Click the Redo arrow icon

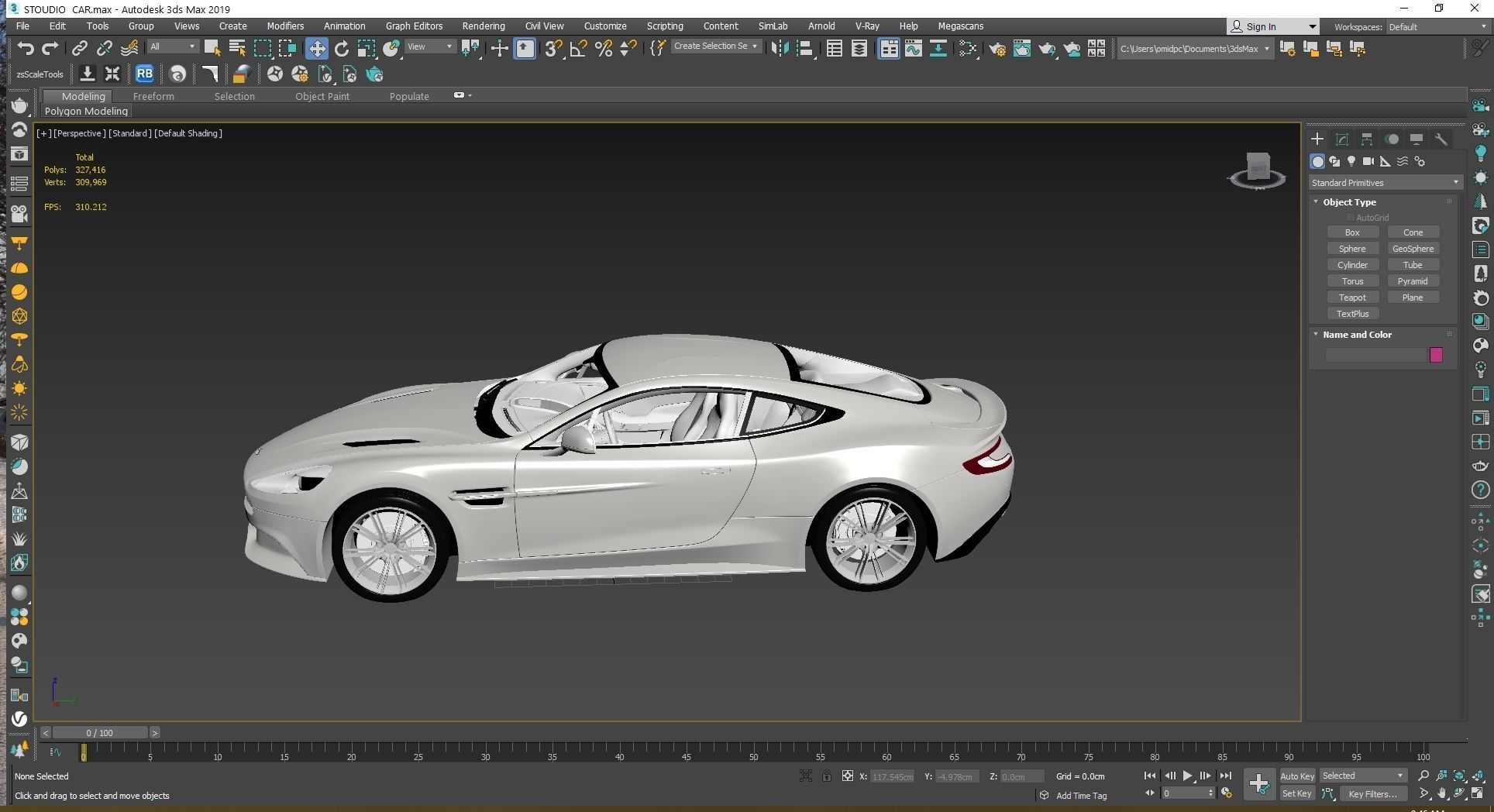coord(50,48)
